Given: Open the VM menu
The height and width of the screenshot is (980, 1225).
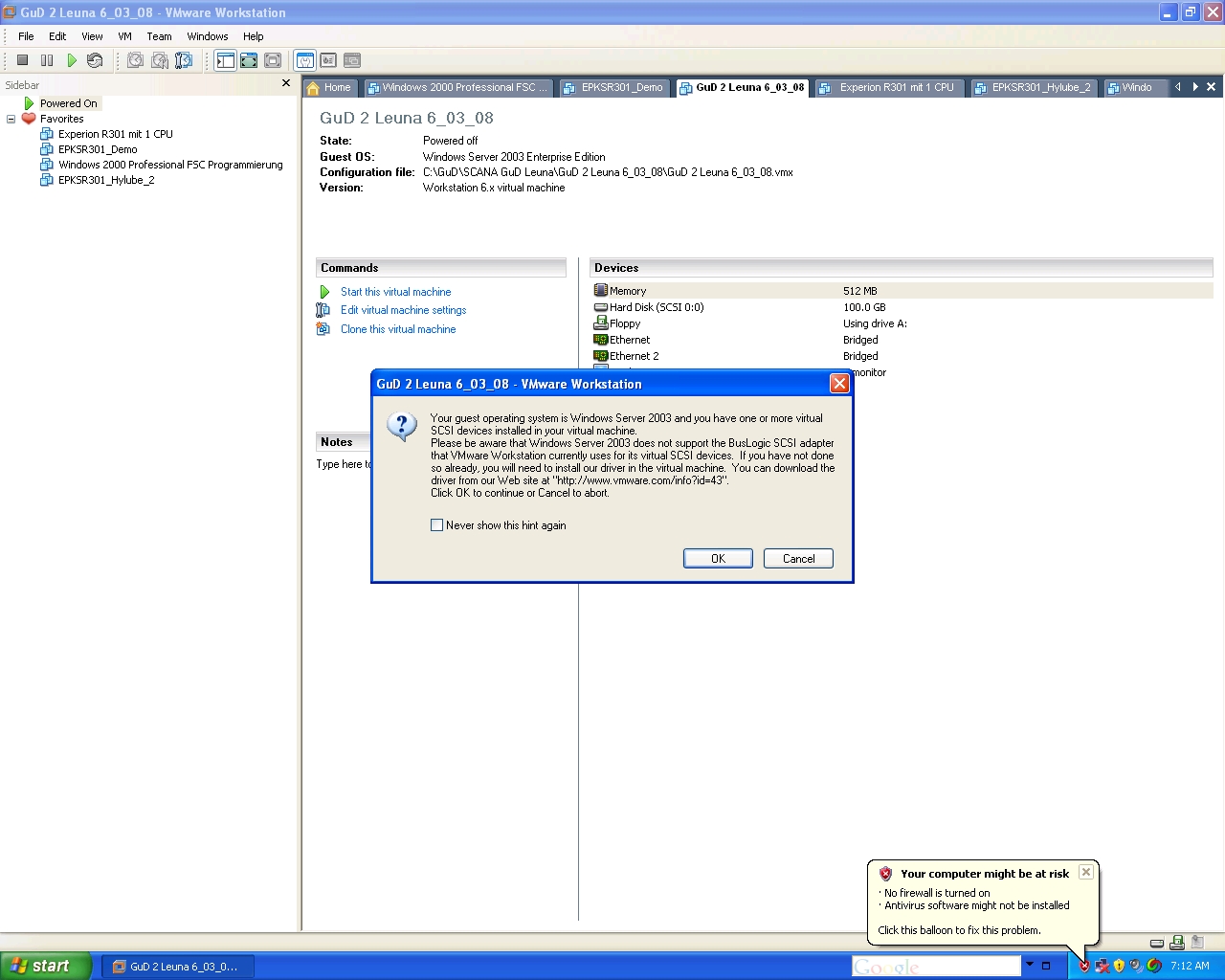Looking at the screenshot, I should click(124, 36).
